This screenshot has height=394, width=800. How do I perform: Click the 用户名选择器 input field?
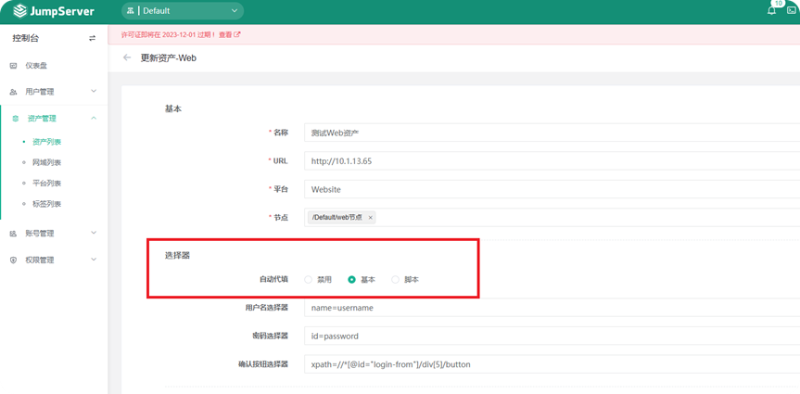point(552,308)
